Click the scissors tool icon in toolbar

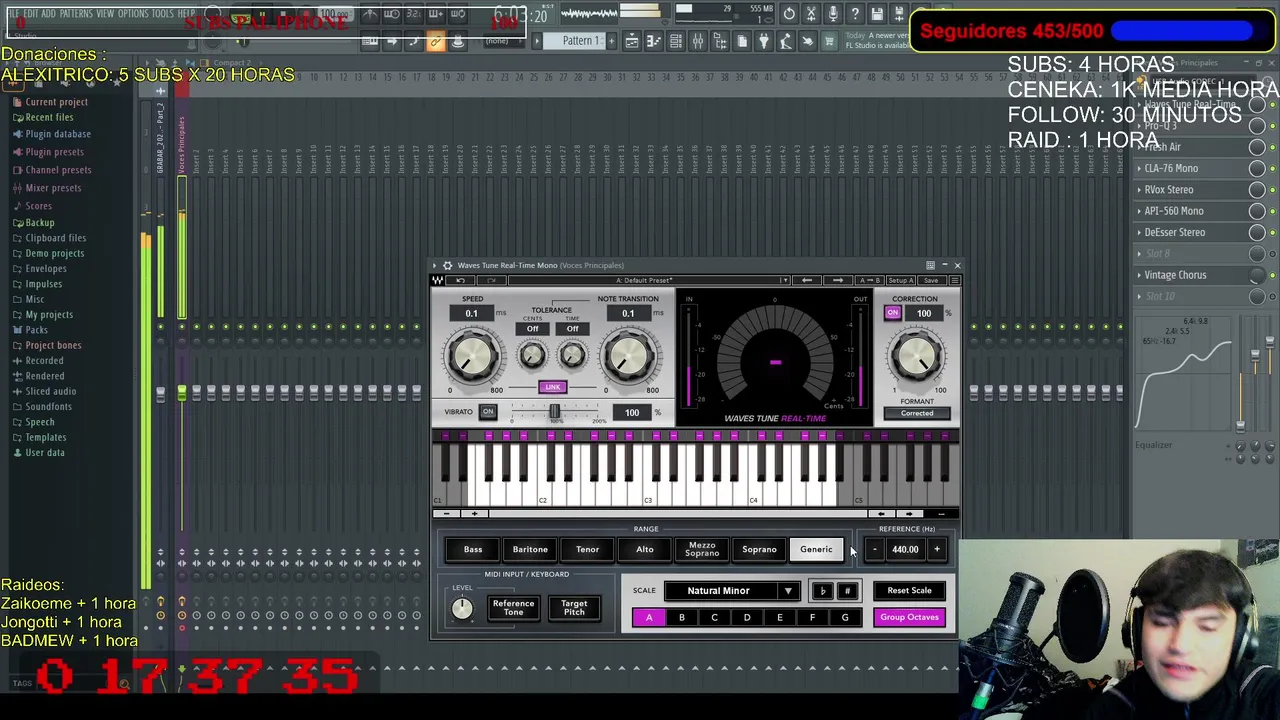point(811,14)
